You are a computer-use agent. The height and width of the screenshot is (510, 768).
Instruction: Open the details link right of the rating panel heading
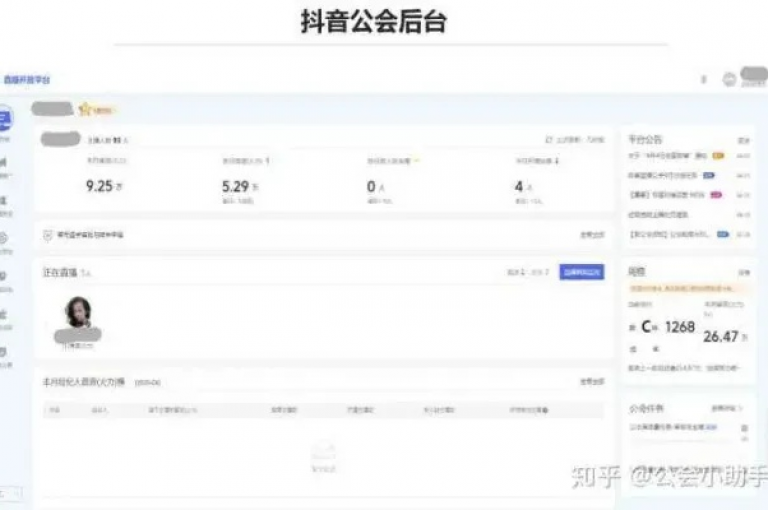pyautogui.click(x=744, y=272)
